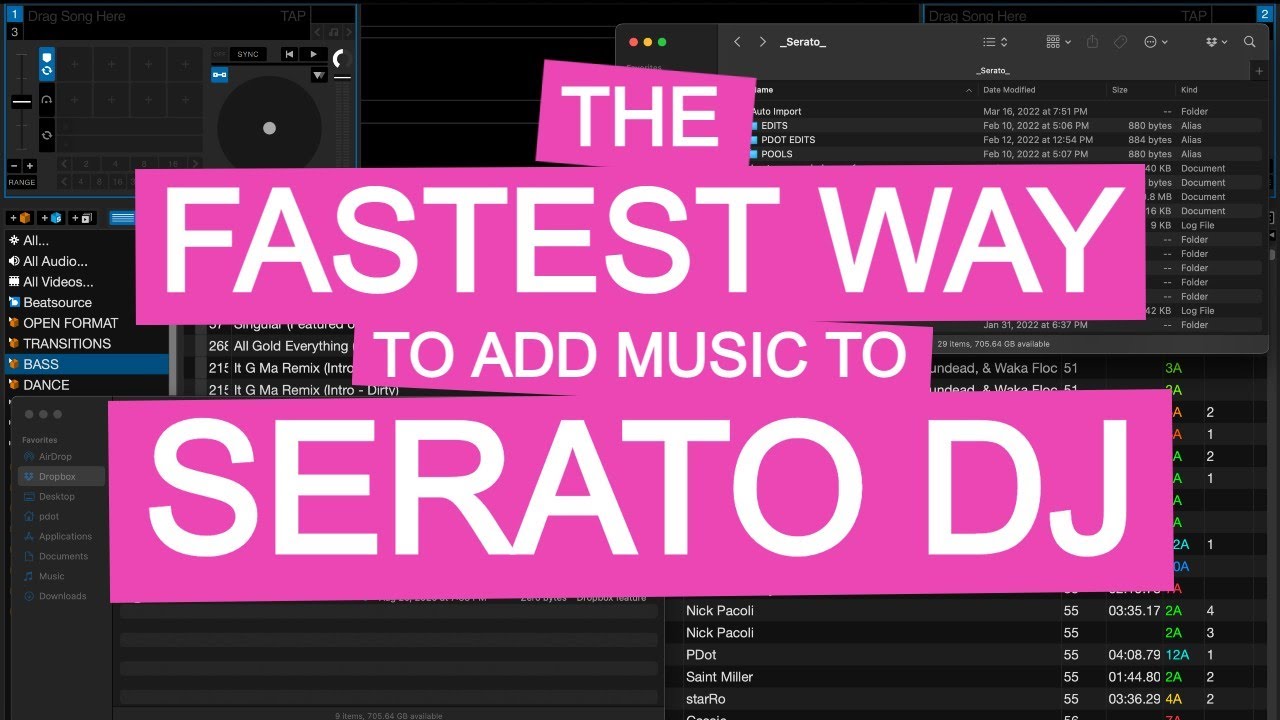Click TAP tempo on deck 2
Screen dimensions: 1280x720
coord(1194,16)
